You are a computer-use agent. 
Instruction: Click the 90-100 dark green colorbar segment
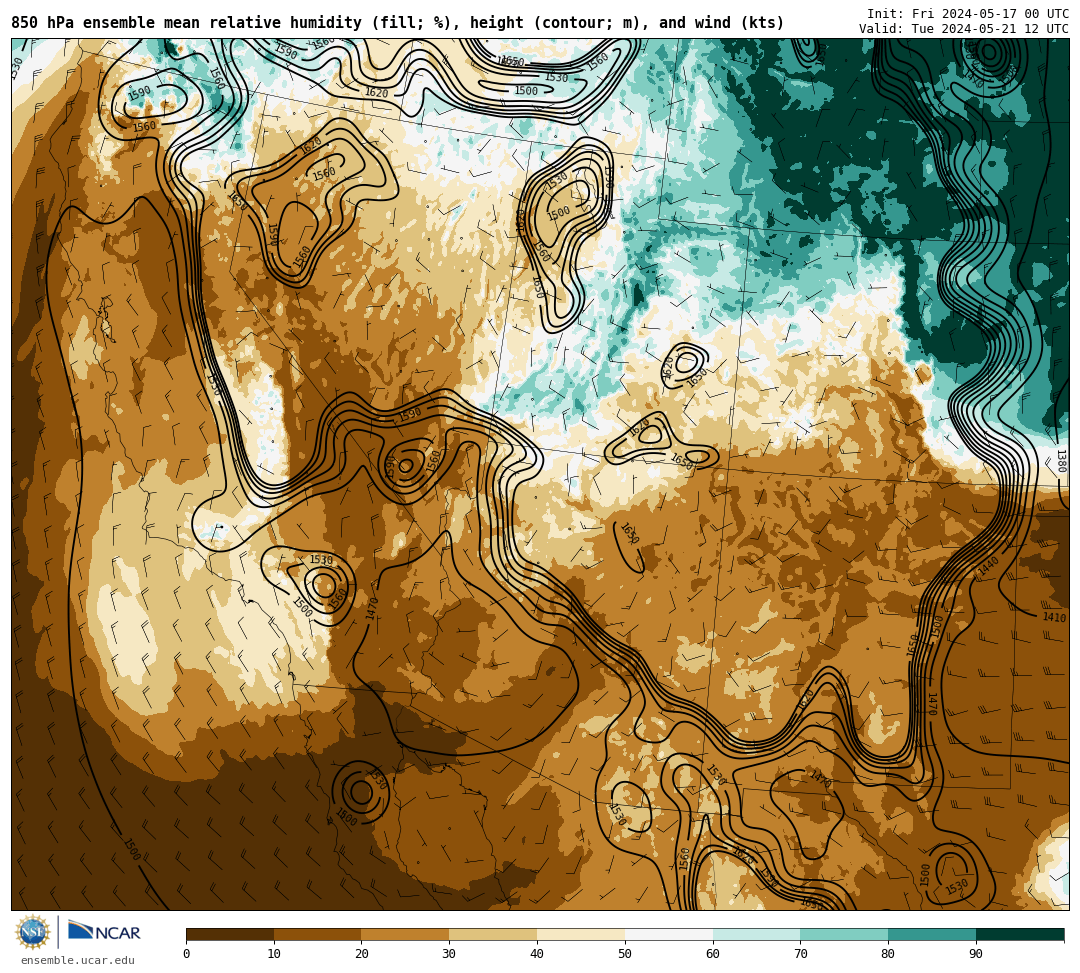tap(1020, 934)
